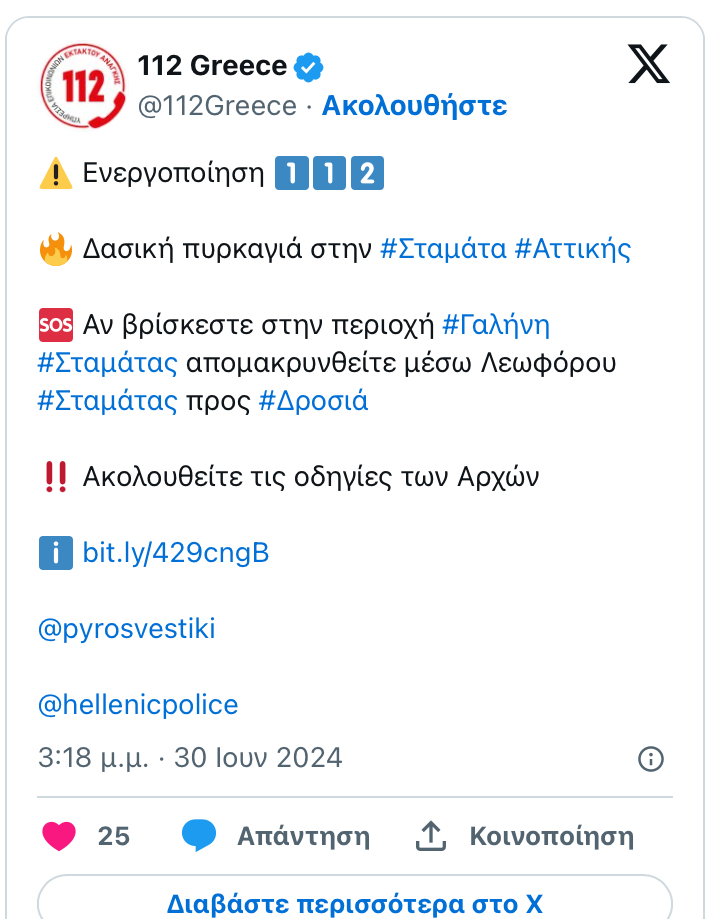Open the 112 Greece account name

[x=212, y=67]
